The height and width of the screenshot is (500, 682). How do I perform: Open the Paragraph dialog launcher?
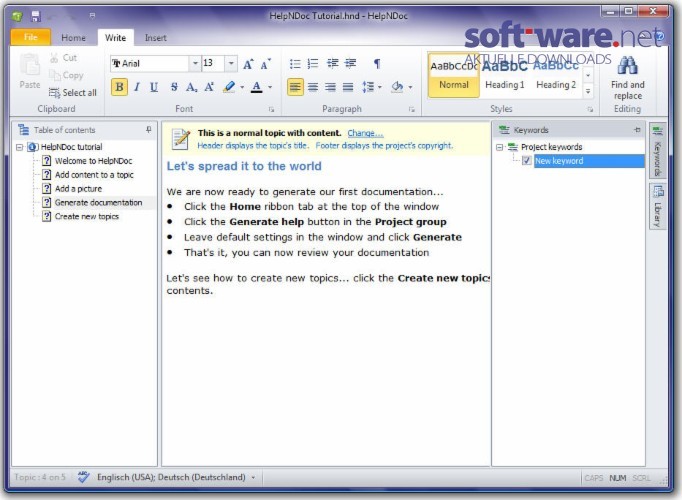411,110
